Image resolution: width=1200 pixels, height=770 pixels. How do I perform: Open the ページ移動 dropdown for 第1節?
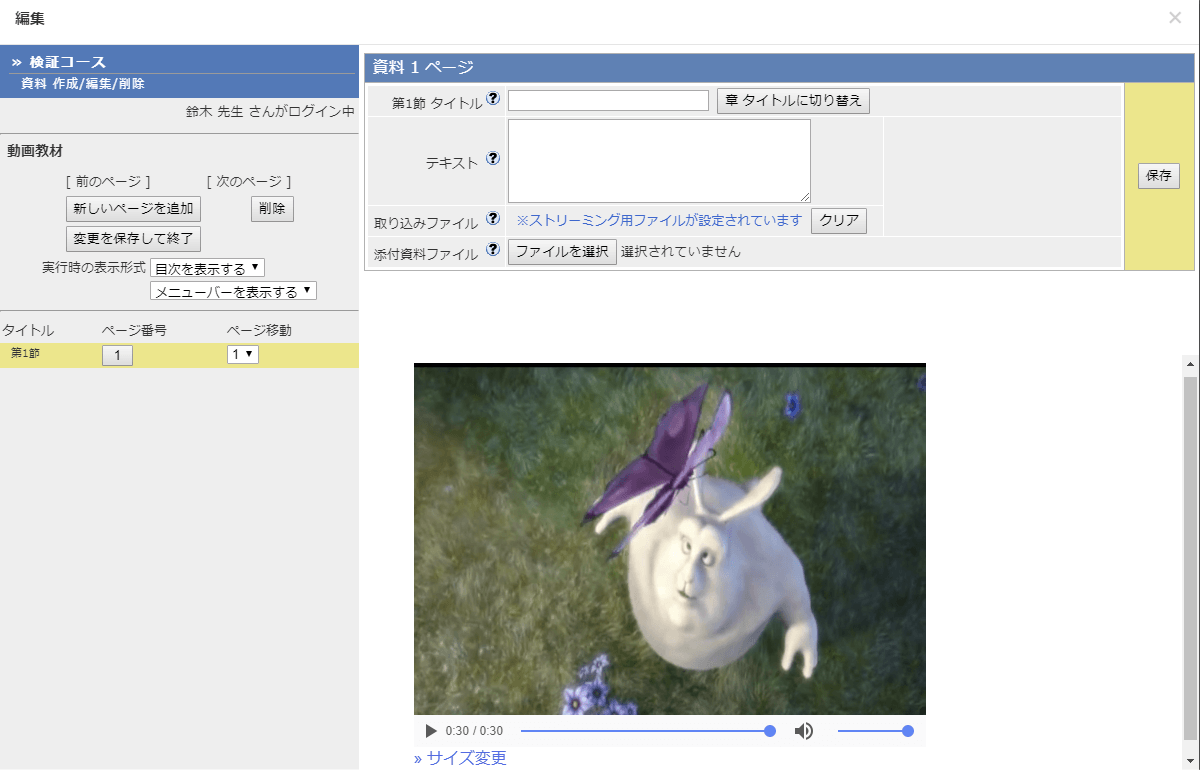pyautogui.click(x=243, y=354)
